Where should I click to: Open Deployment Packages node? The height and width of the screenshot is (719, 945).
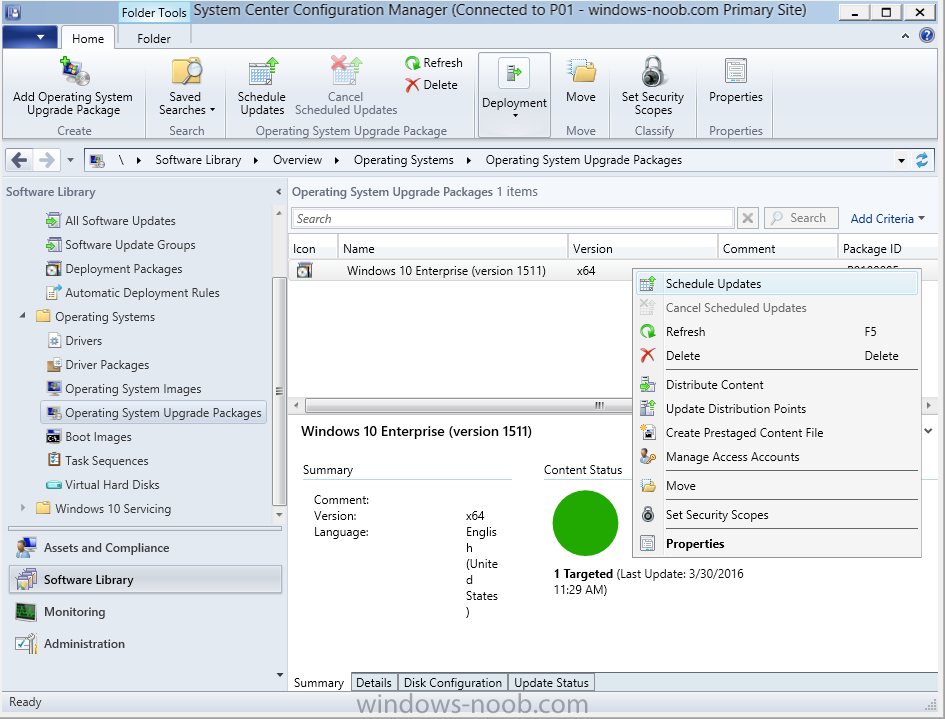coord(114,269)
